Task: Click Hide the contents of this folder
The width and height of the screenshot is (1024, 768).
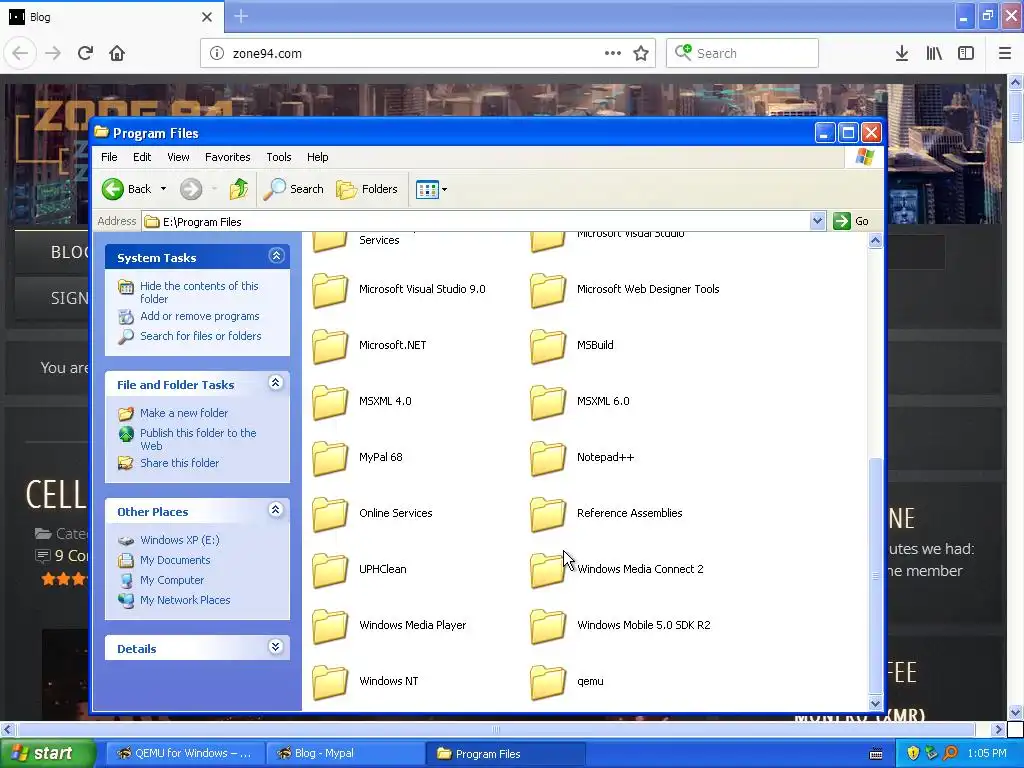Action: click(x=199, y=292)
